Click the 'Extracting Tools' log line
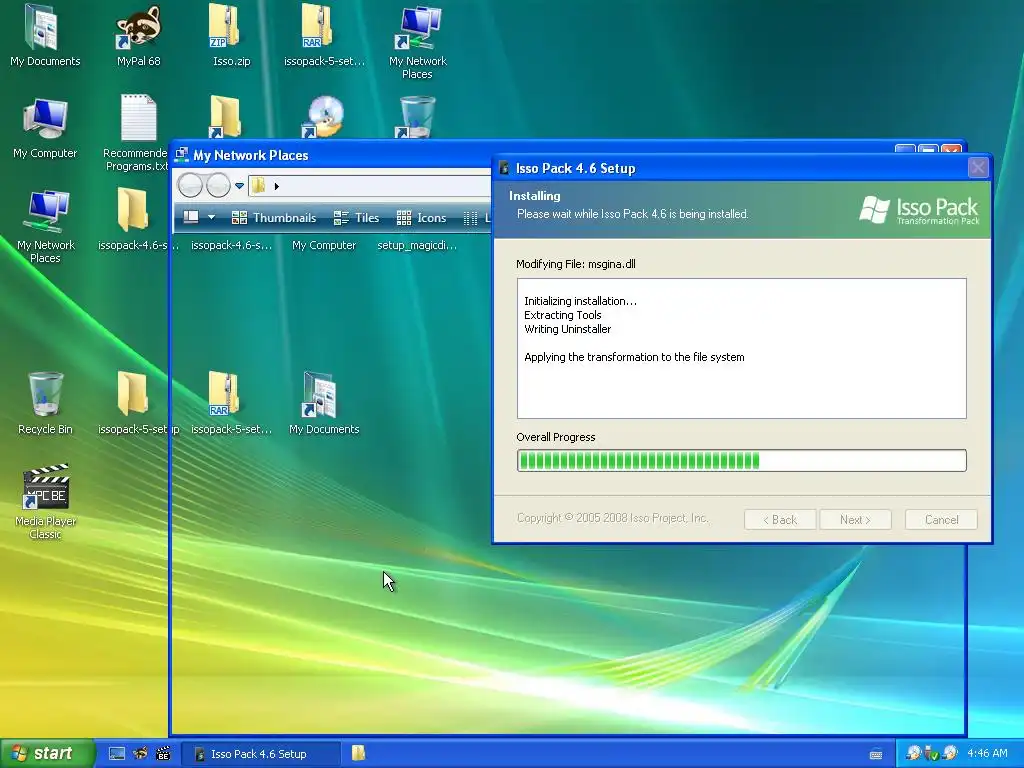This screenshot has width=1024, height=768. 562,315
